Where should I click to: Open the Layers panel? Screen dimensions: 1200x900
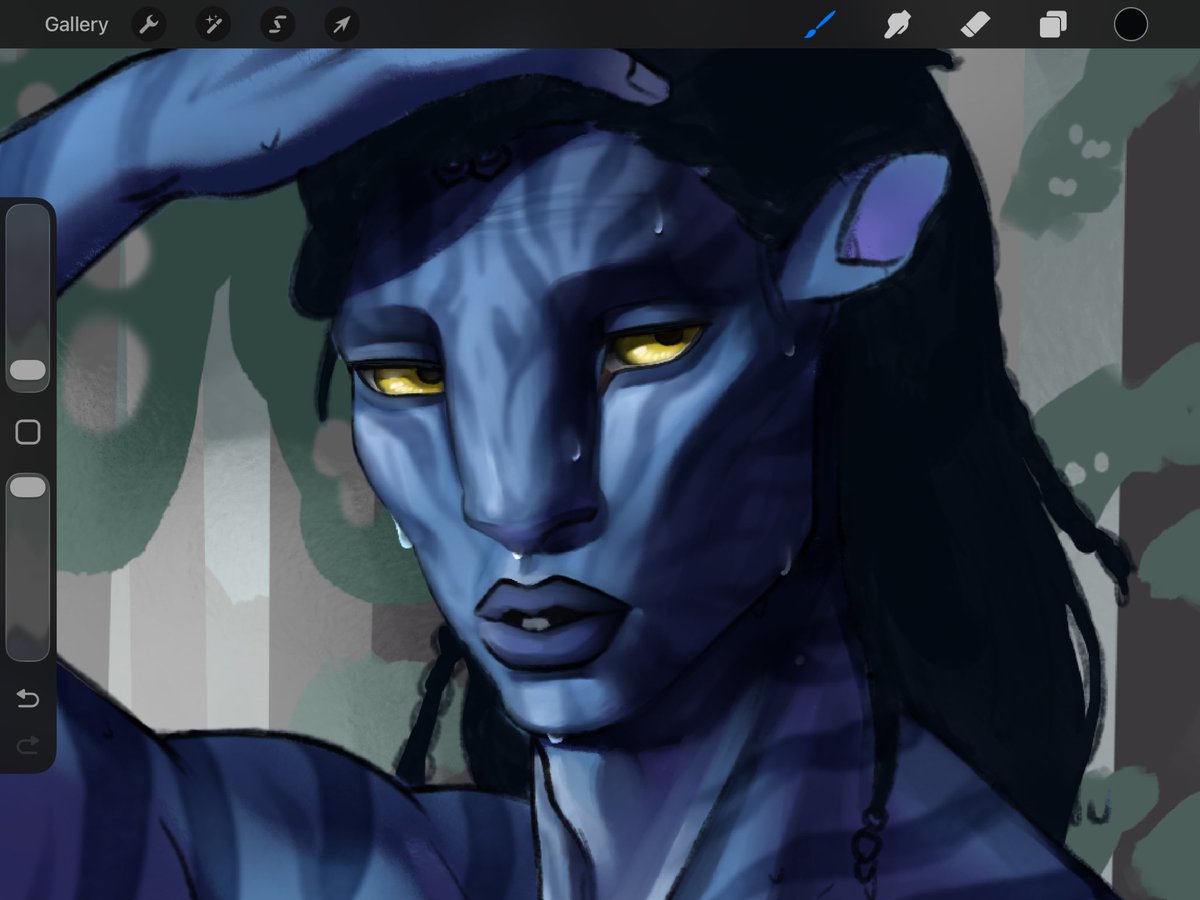tap(1053, 25)
